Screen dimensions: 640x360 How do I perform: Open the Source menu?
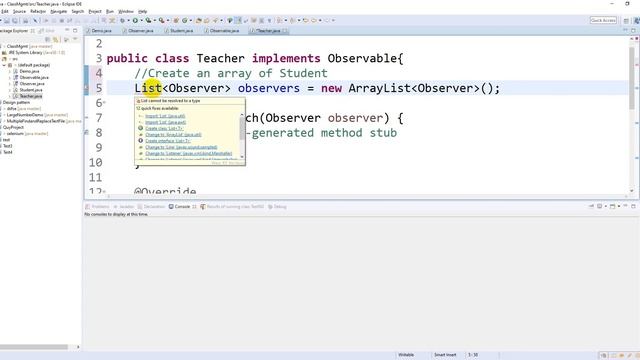pyautogui.click(x=19, y=11)
